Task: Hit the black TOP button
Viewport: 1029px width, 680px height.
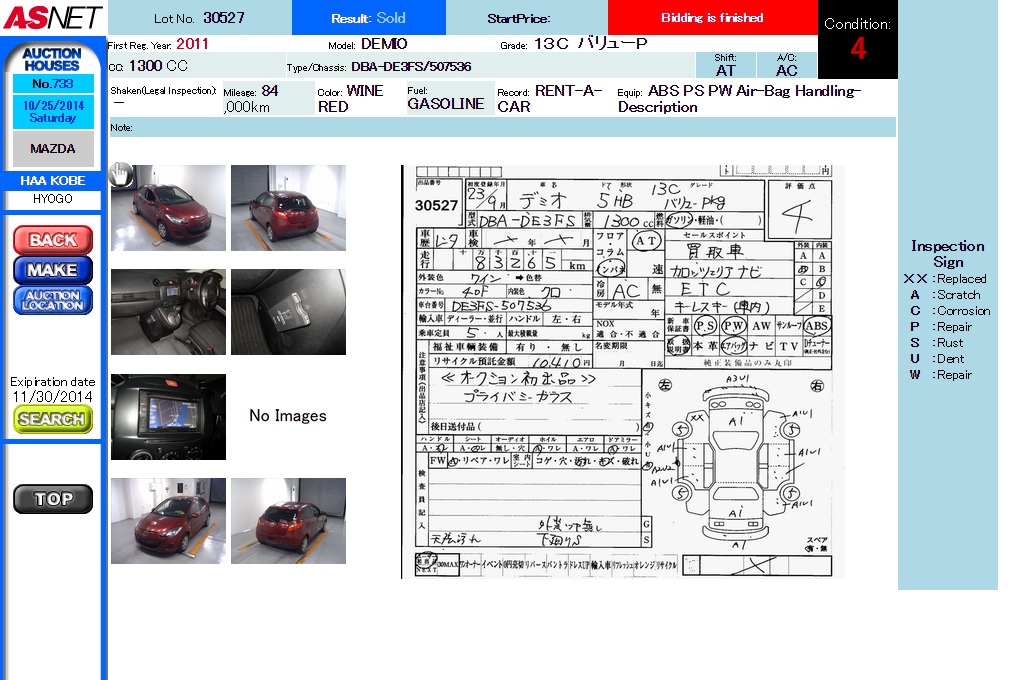Action: [x=53, y=499]
